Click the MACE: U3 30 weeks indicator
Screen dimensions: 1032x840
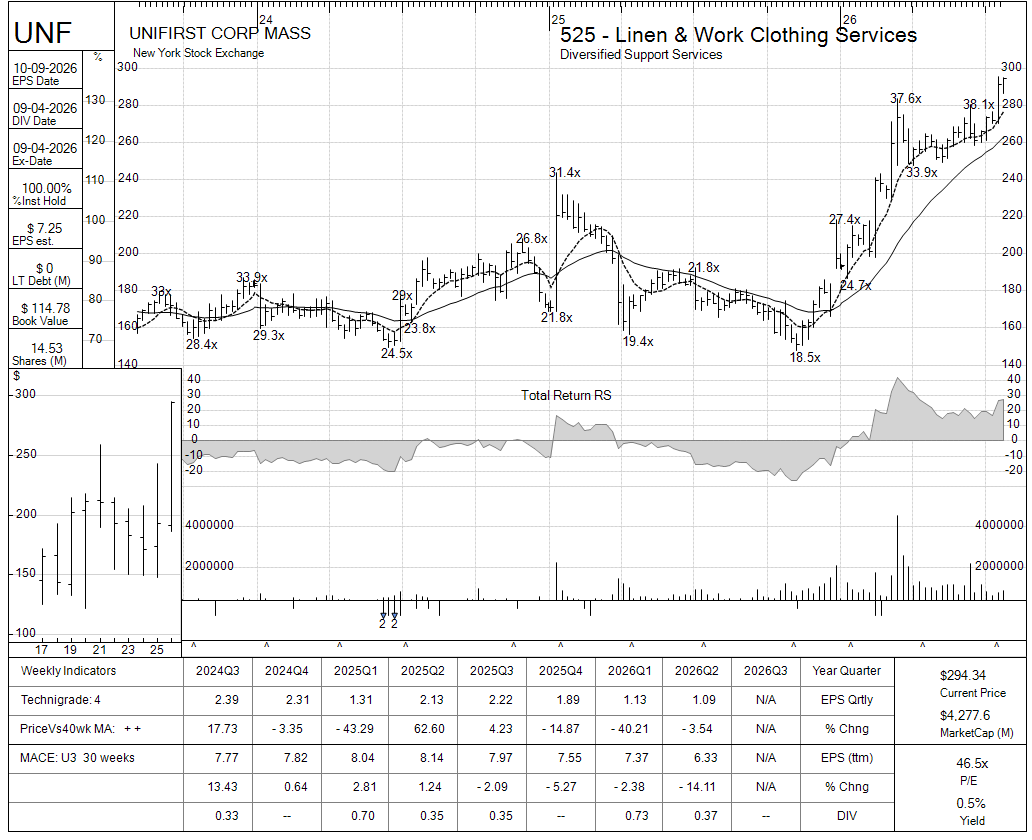click(77, 758)
